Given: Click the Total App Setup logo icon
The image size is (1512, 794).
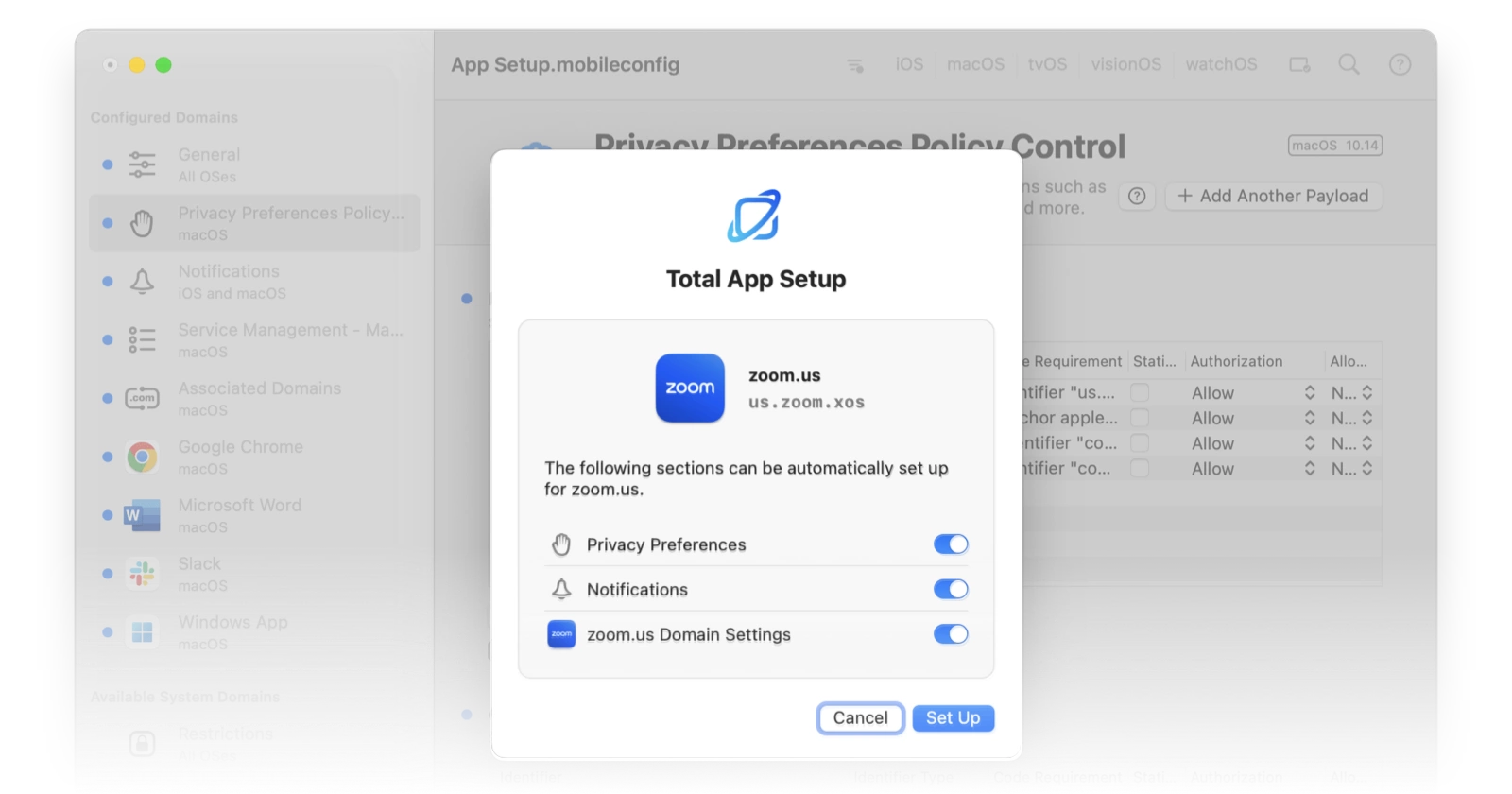Looking at the screenshot, I should click(754, 216).
